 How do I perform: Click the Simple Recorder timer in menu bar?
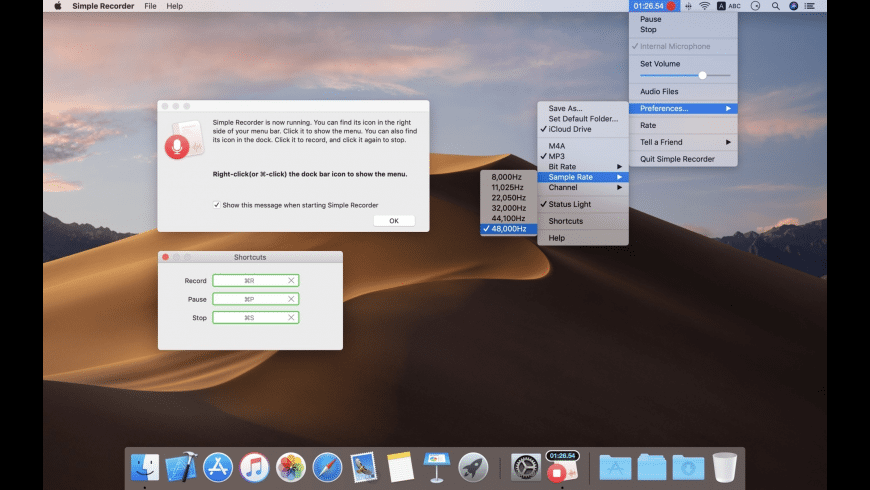pos(654,6)
